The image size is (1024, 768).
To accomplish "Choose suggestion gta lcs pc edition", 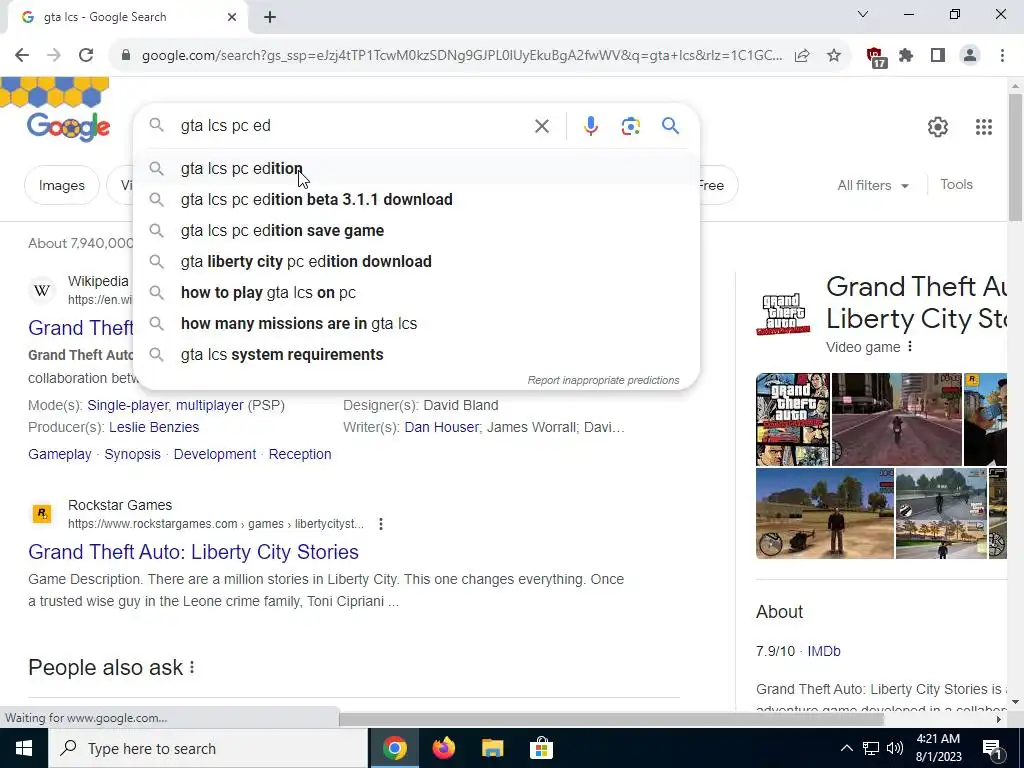I will (x=416, y=168).
